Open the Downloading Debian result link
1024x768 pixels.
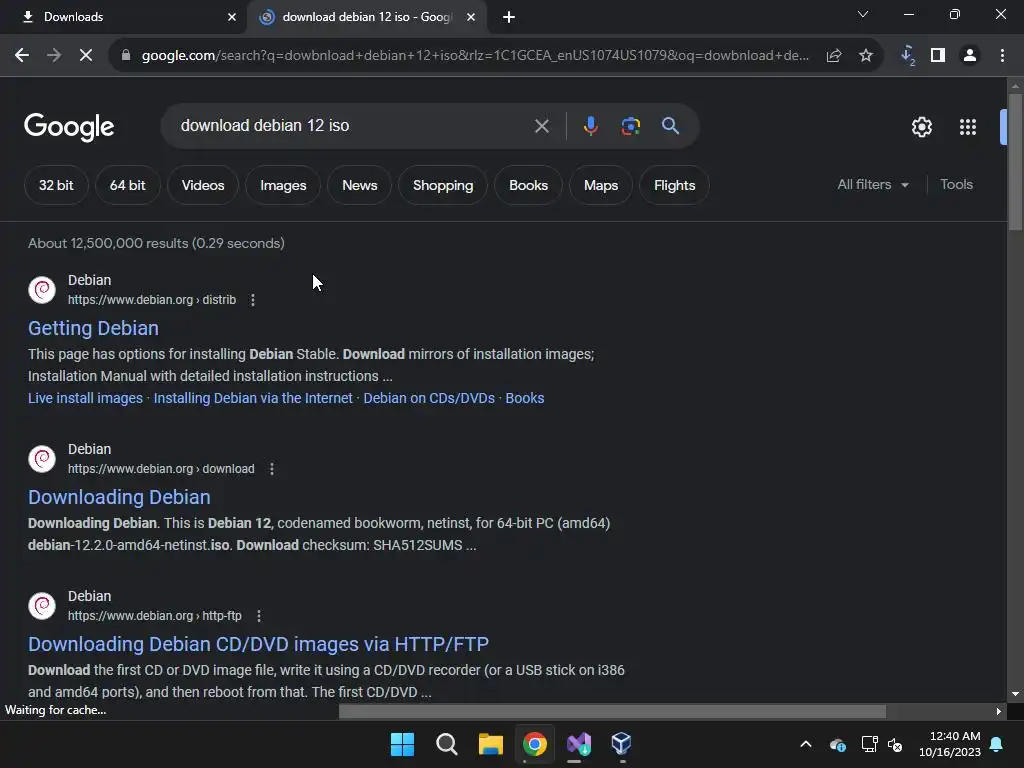pos(120,498)
